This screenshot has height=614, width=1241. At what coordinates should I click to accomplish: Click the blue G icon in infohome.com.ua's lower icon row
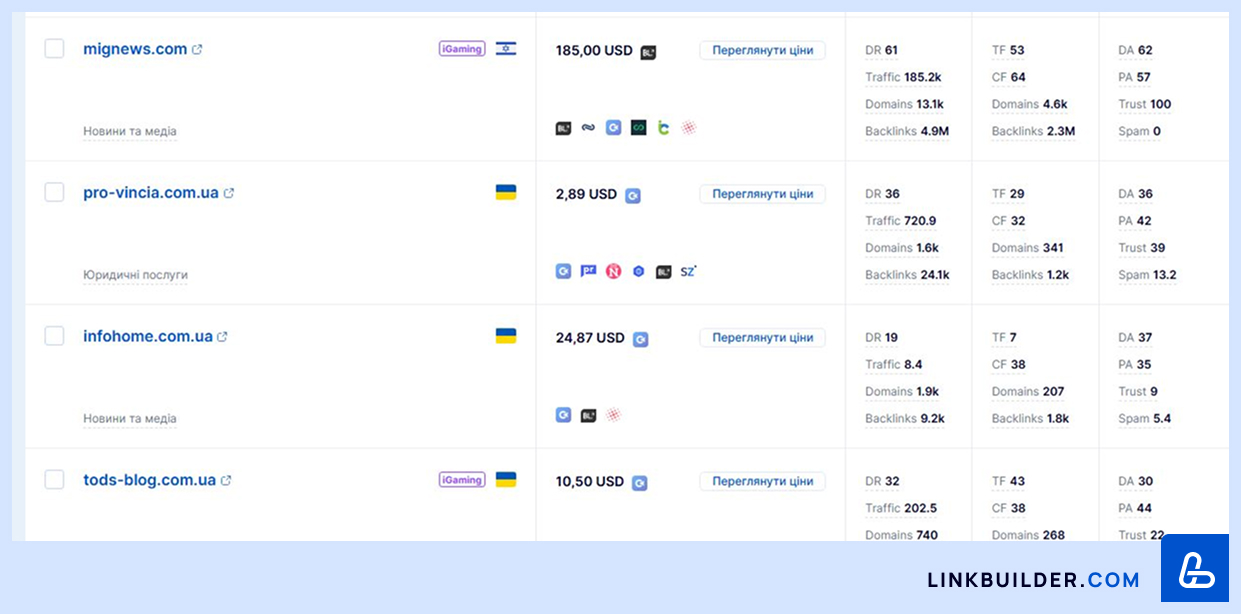point(563,415)
